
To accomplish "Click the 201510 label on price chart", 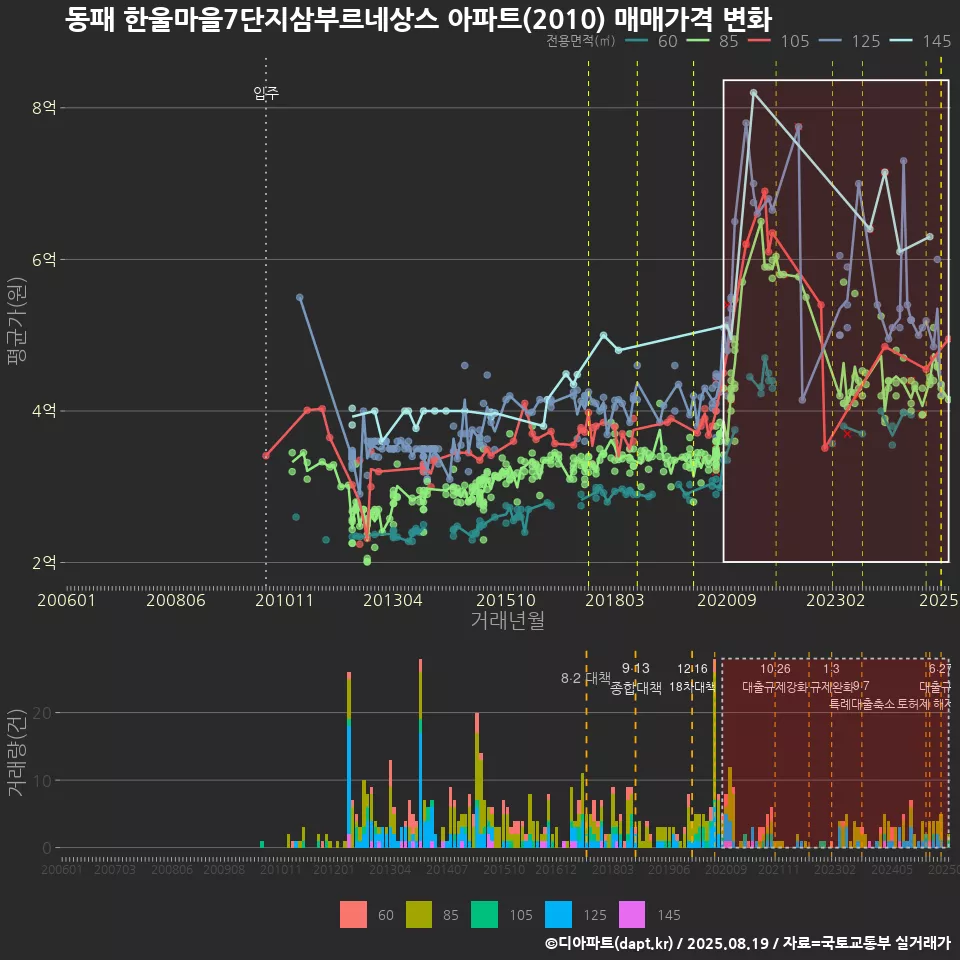I will point(506,600).
